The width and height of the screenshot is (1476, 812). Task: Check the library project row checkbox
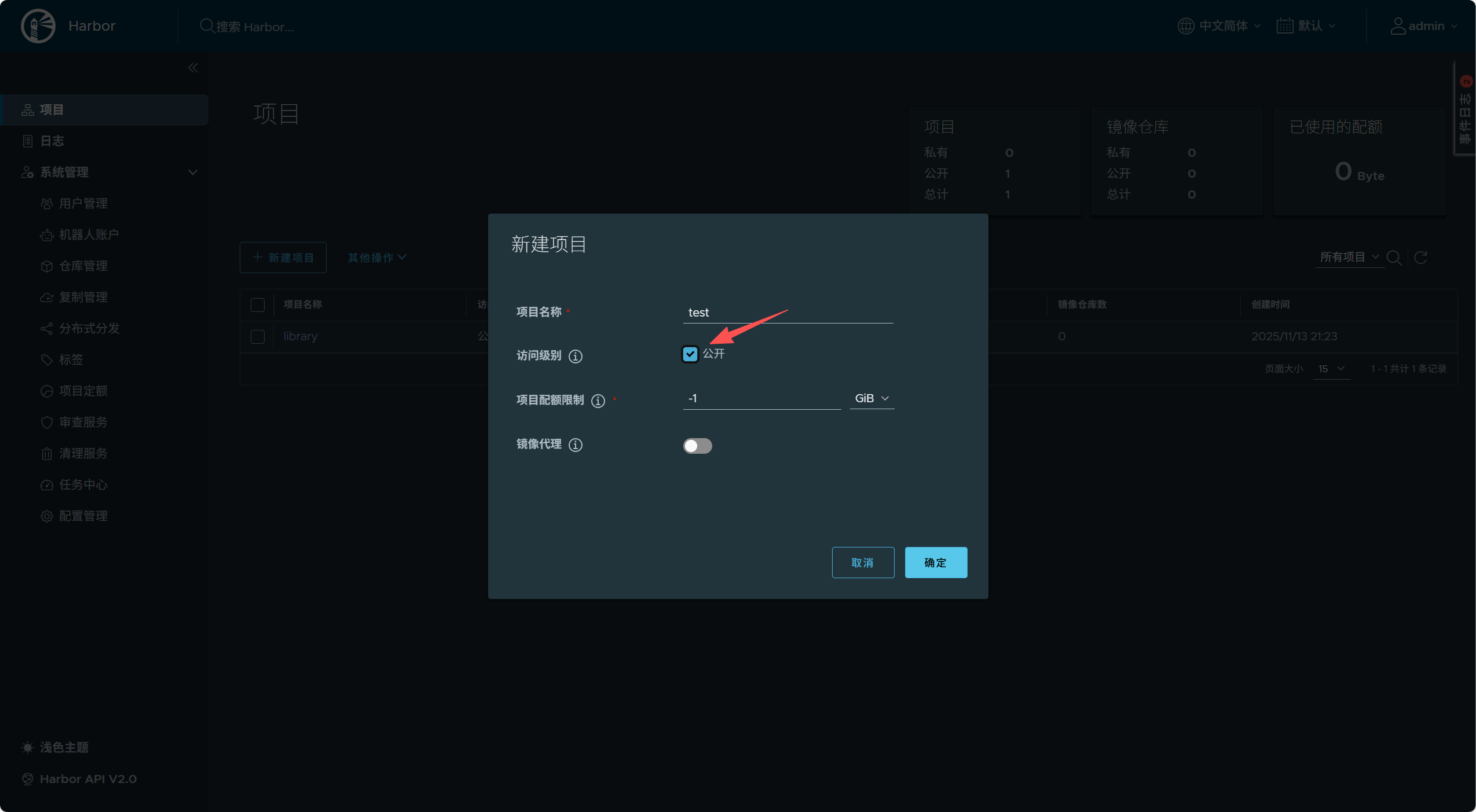coord(258,337)
